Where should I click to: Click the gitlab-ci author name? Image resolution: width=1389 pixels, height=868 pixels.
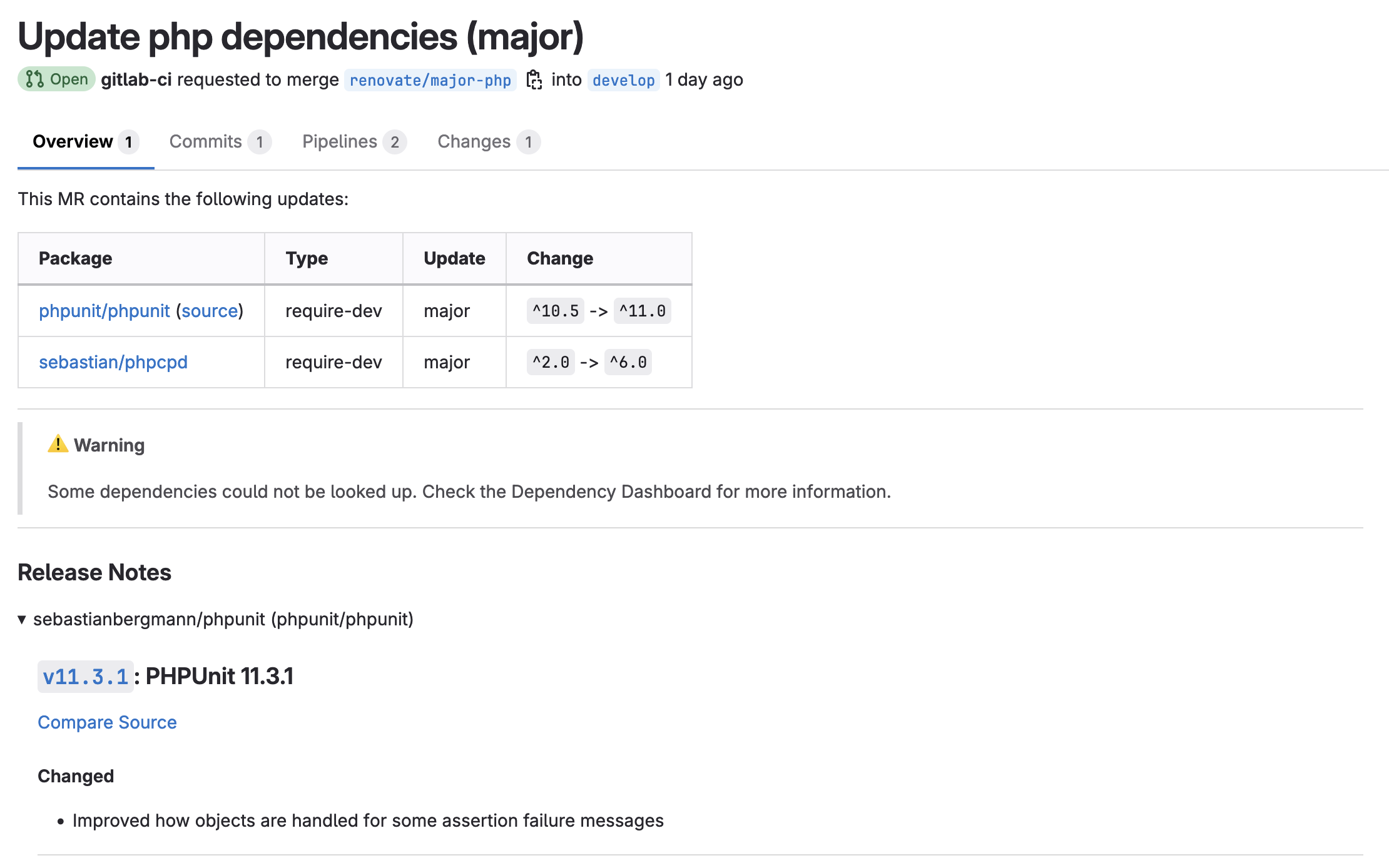pos(136,80)
